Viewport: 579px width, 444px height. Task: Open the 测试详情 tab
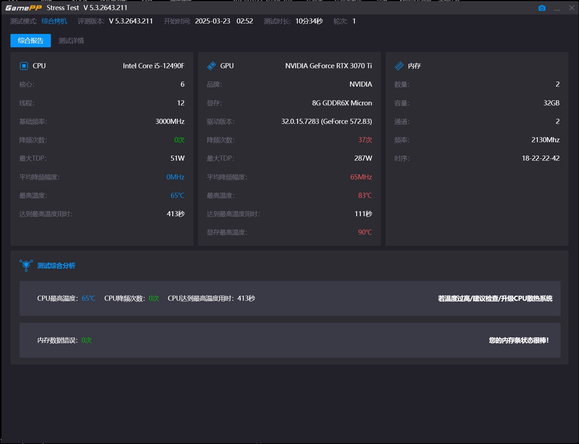pyautogui.click(x=71, y=41)
